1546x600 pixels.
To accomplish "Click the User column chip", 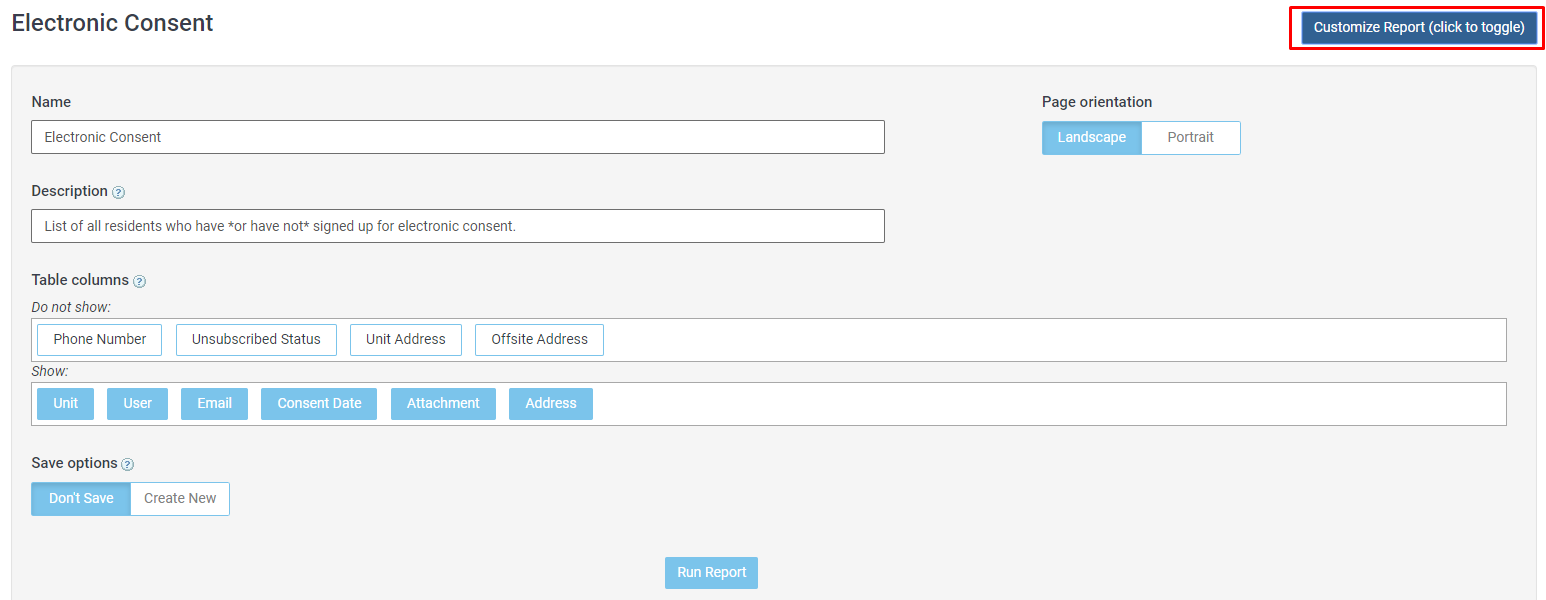I will pyautogui.click(x=138, y=404).
